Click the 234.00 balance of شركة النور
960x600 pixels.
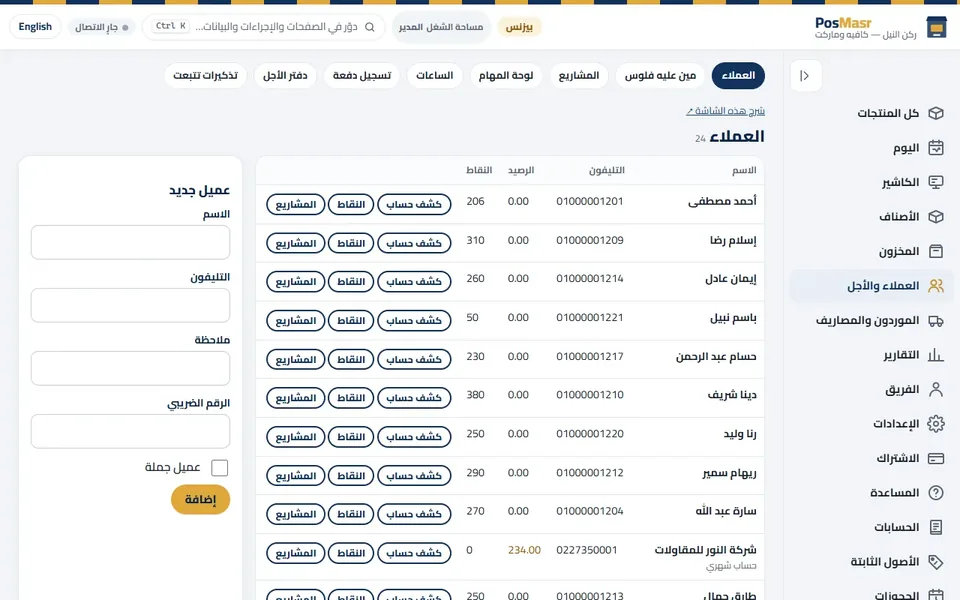pyautogui.click(x=524, y=550)
